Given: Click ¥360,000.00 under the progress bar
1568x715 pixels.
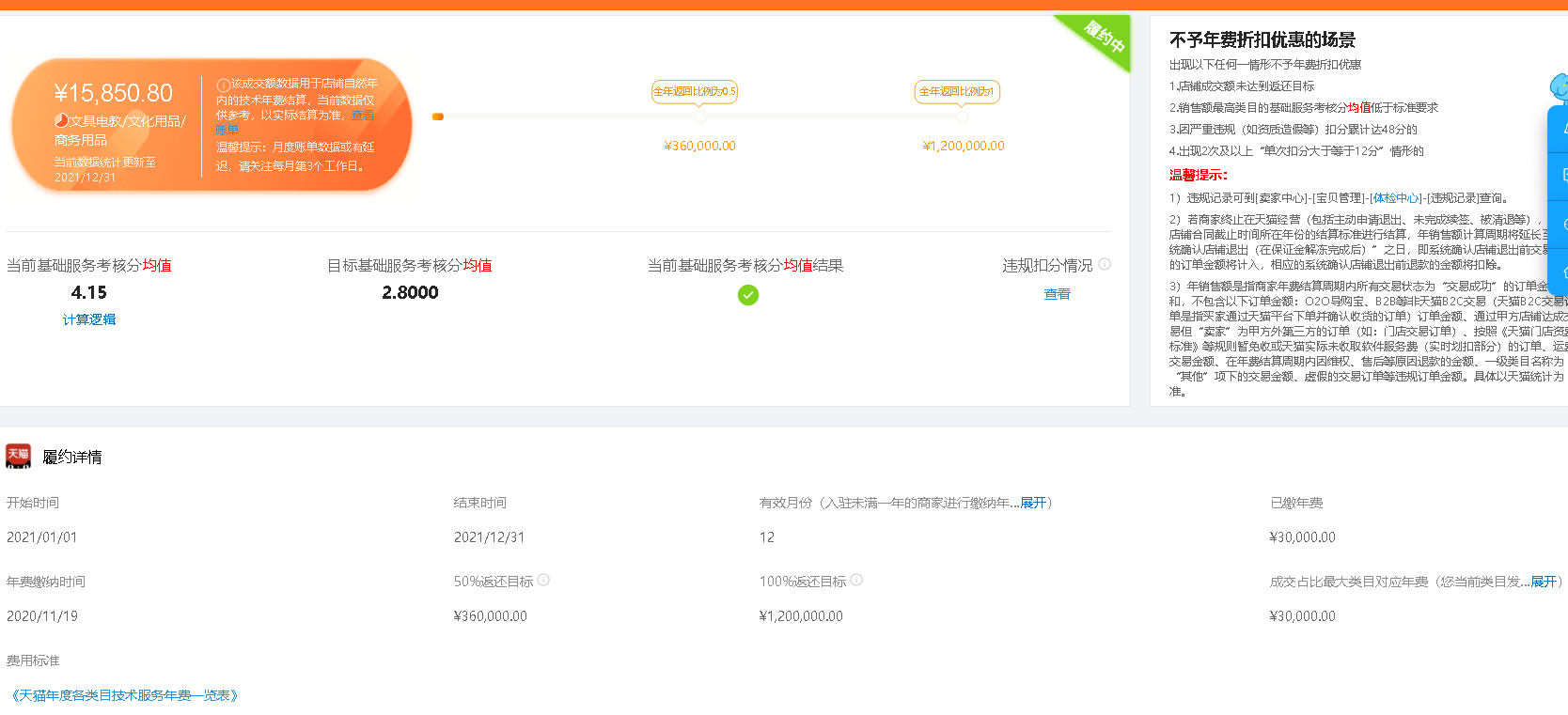Looking at the screenshot, I should (x=699, y=146).
